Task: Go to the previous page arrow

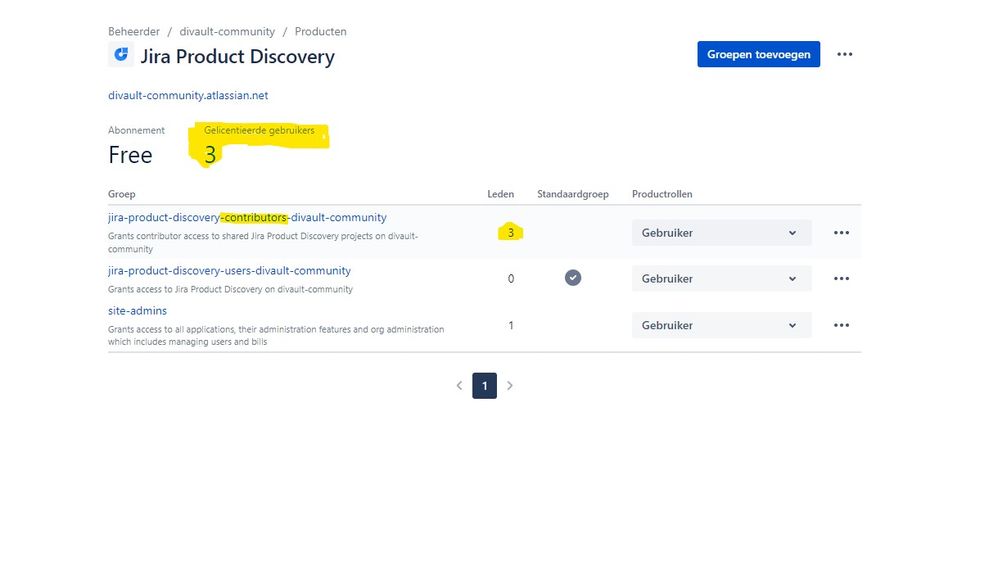Action: (x=459, y=386)
